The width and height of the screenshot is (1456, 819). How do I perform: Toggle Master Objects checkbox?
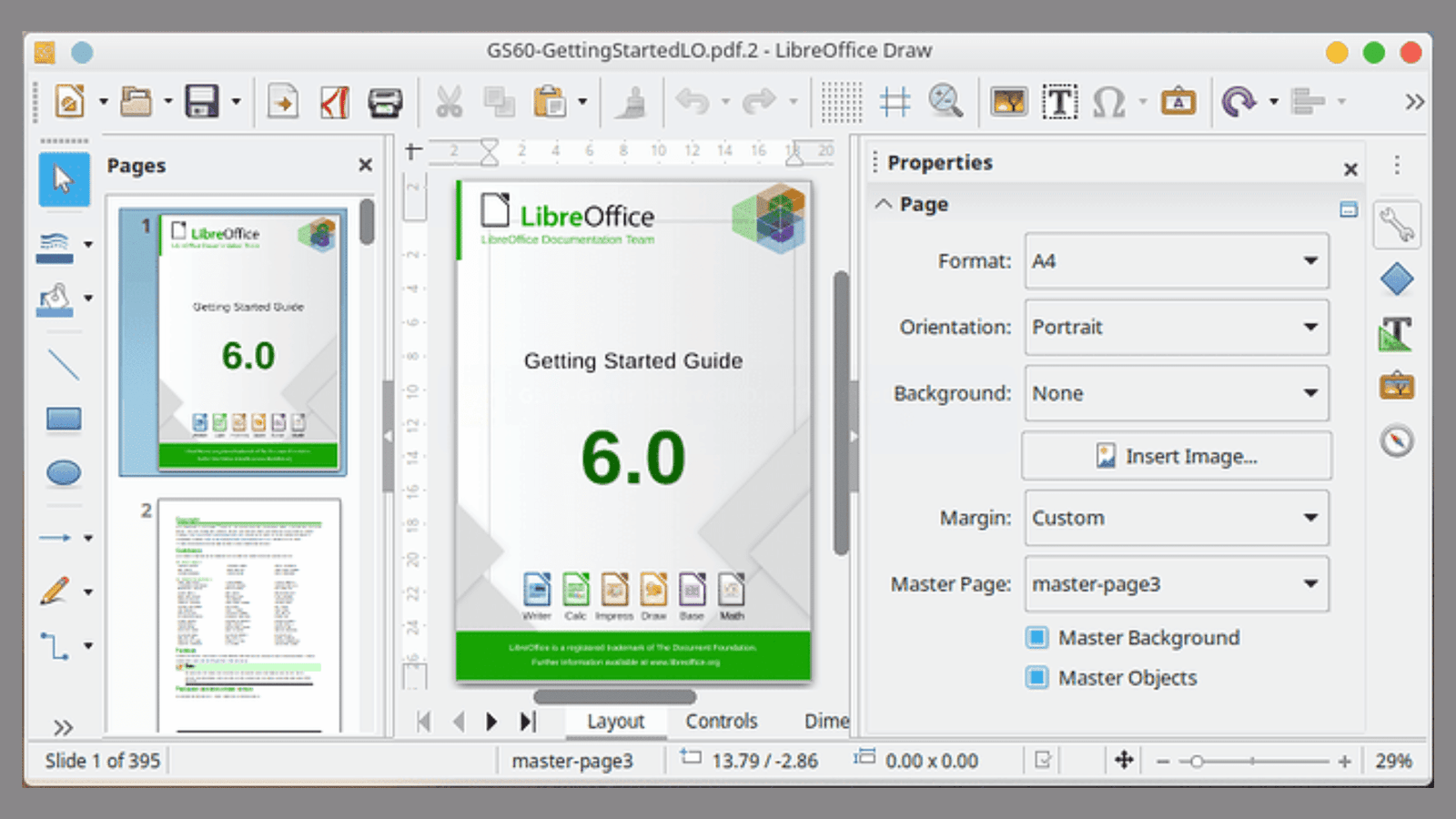(1036, 677)
